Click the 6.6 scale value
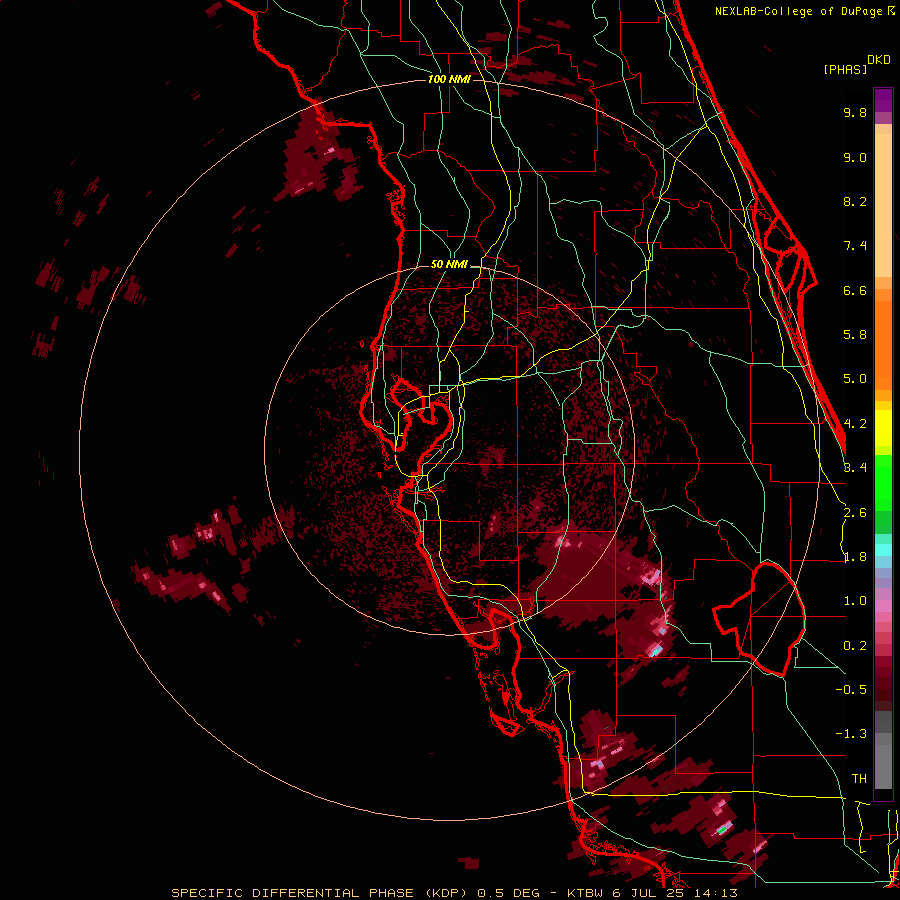 tap(855, 290)
